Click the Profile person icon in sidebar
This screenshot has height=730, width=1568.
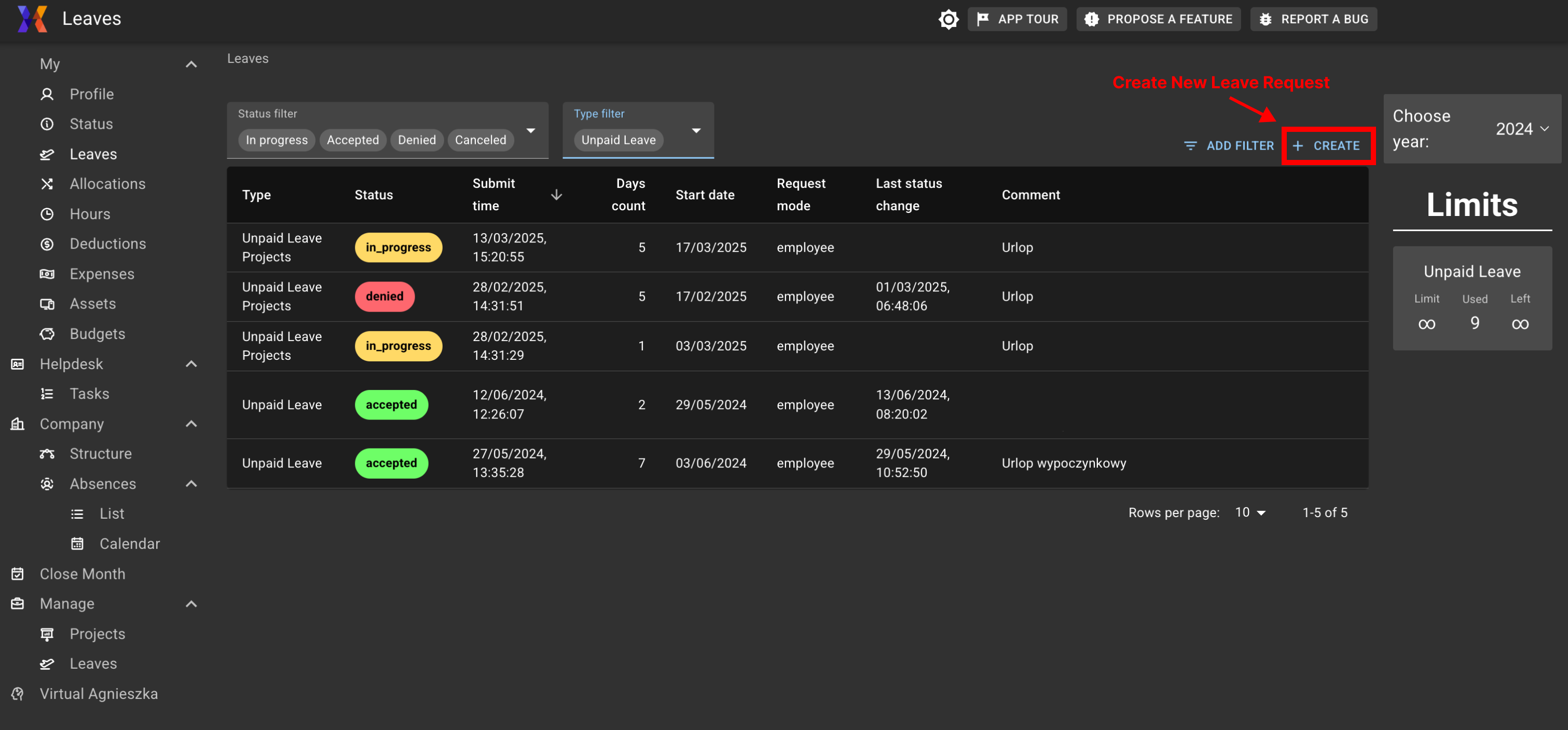[47, 94]
